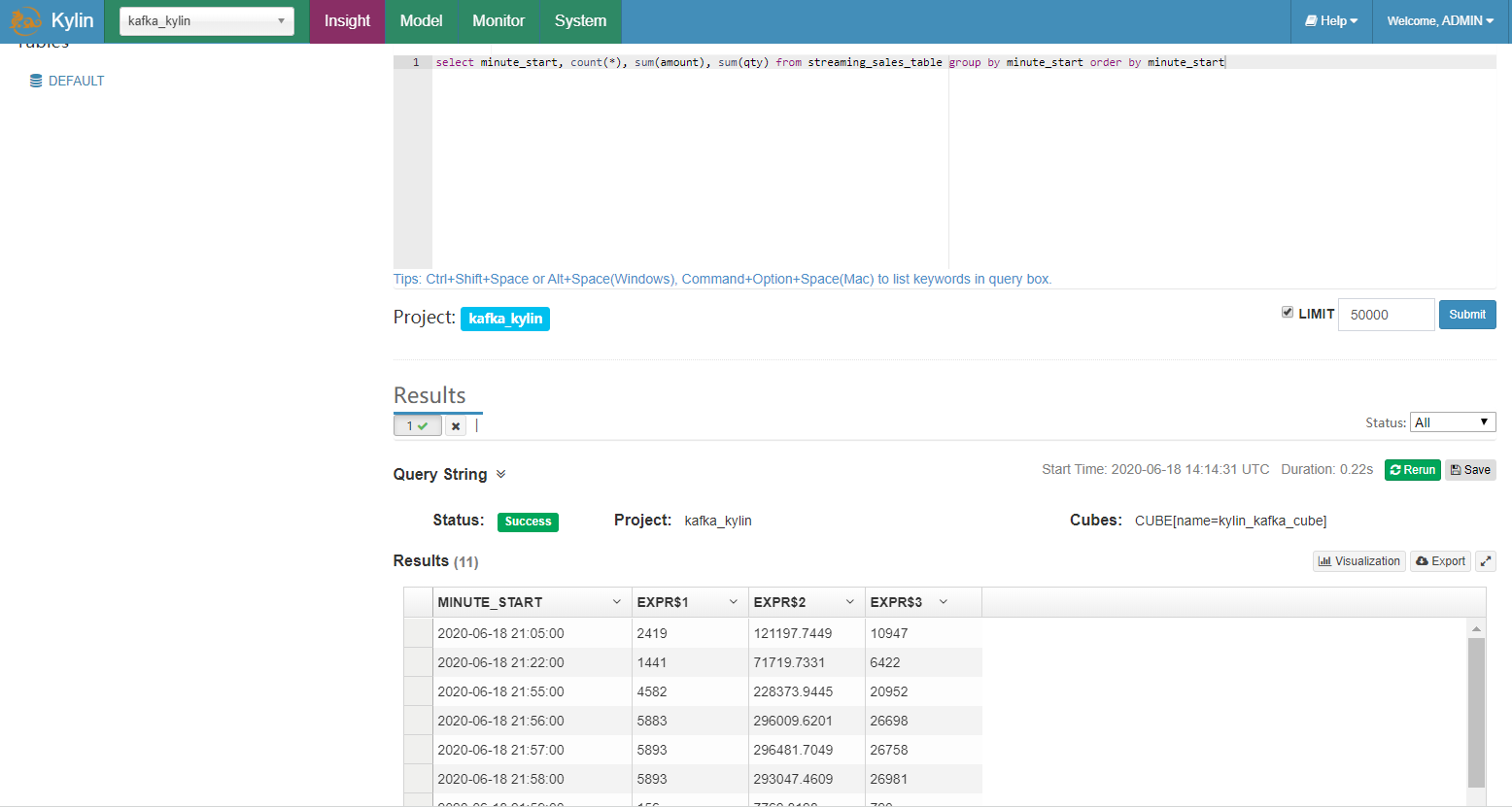Screen dimensions: 1512x808
Task: Click the CUBE[name=kylin_kafka_cube] text
Action: 1230,522
